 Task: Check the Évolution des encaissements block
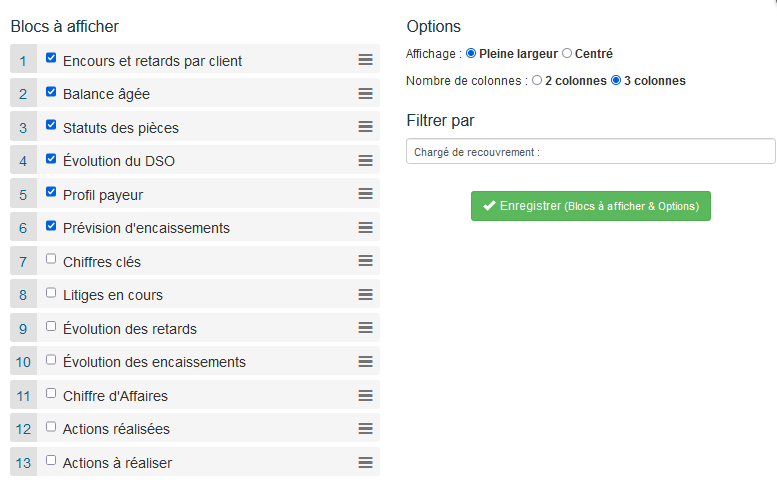click(x=51, y=359)
